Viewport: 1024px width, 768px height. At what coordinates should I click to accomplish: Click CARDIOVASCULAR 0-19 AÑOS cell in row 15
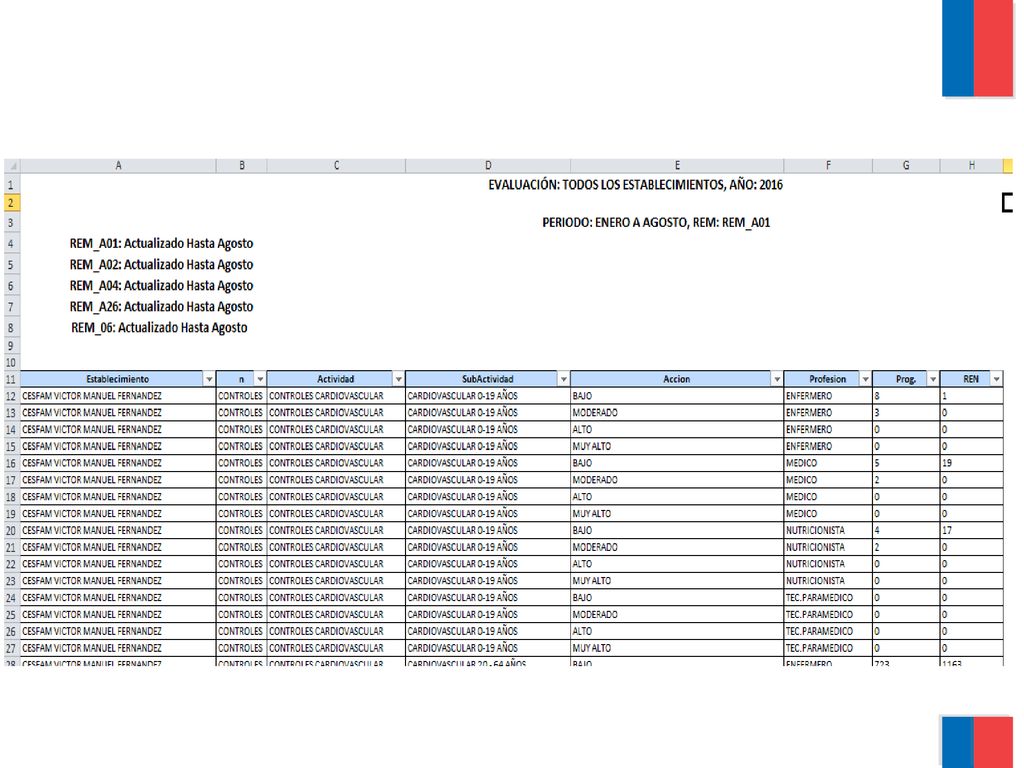[488, 446]
